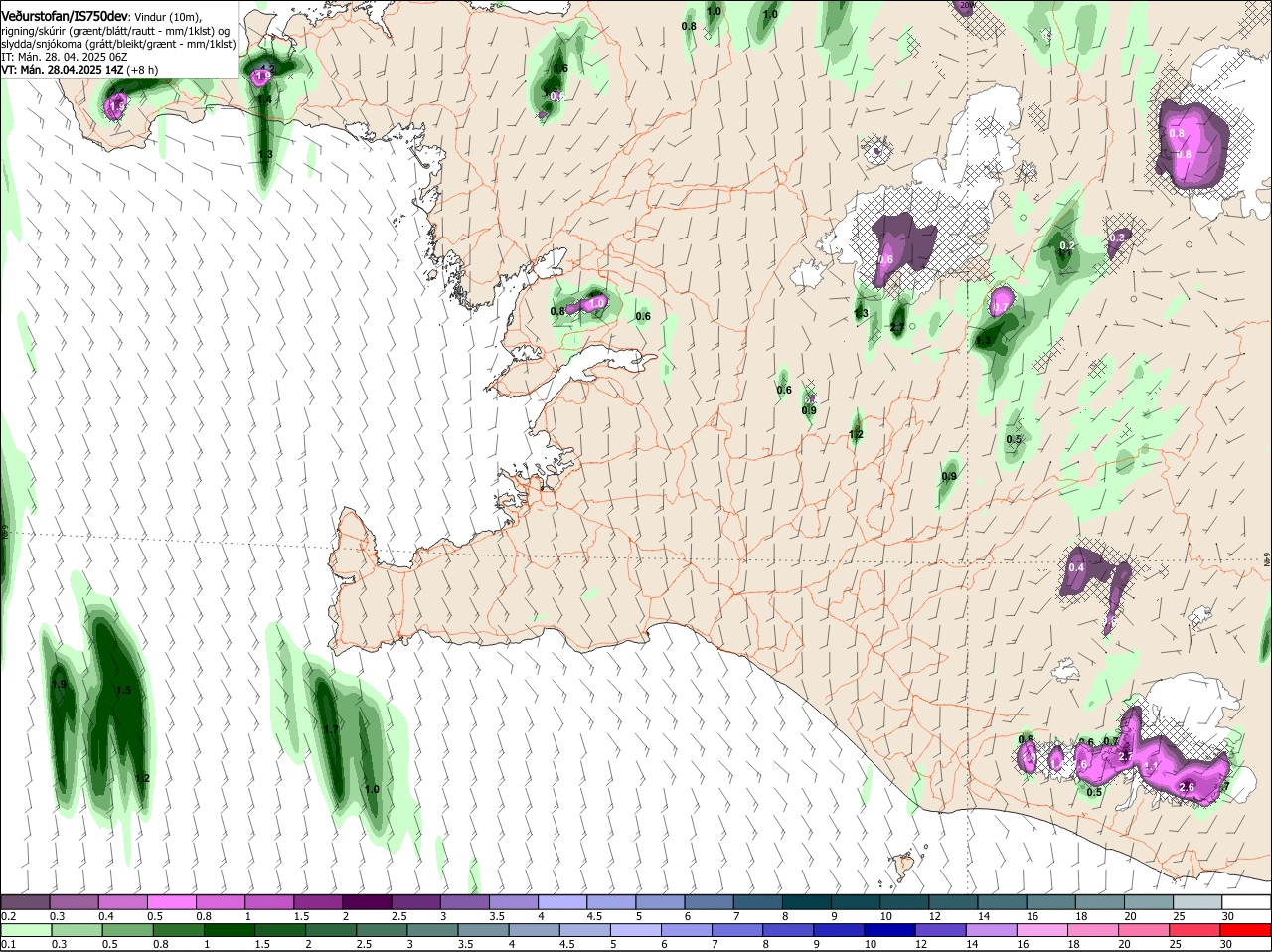Click the 1.5 value in the offshore green band

123,691
